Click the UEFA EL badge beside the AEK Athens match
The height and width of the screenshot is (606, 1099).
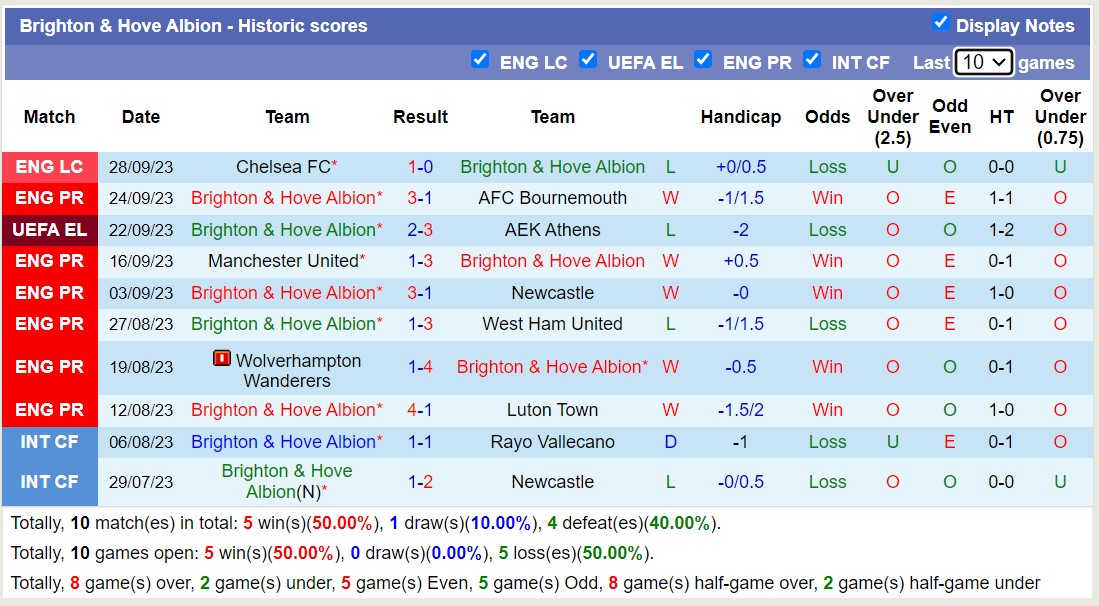pyautogui.click(x=49, y=230)
